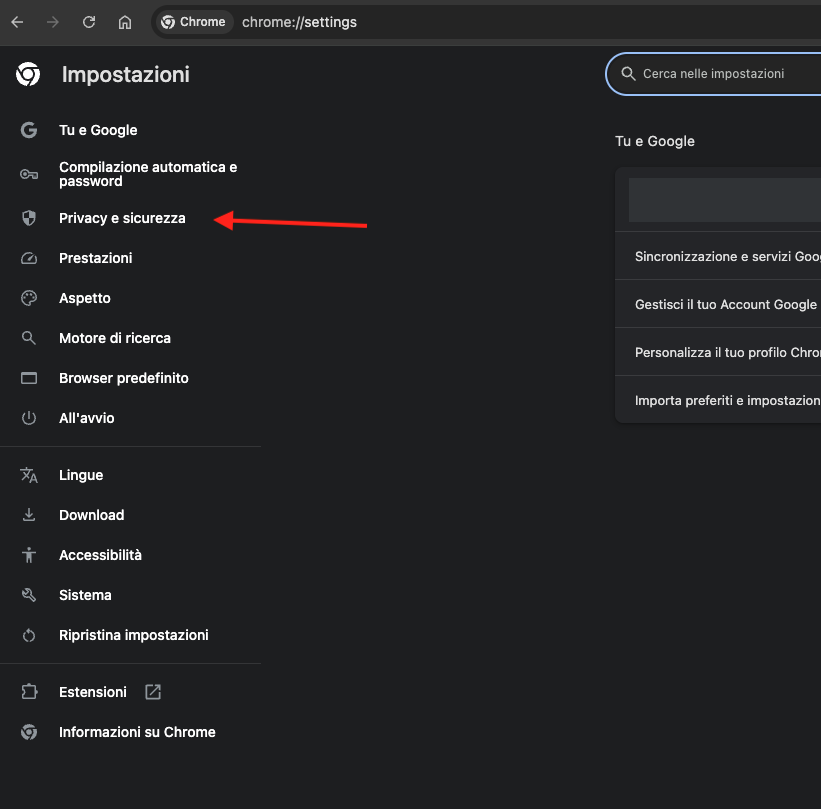Click the Download arrow icon
This screenshot has height=809, width=821.
(x=29, y=515)
